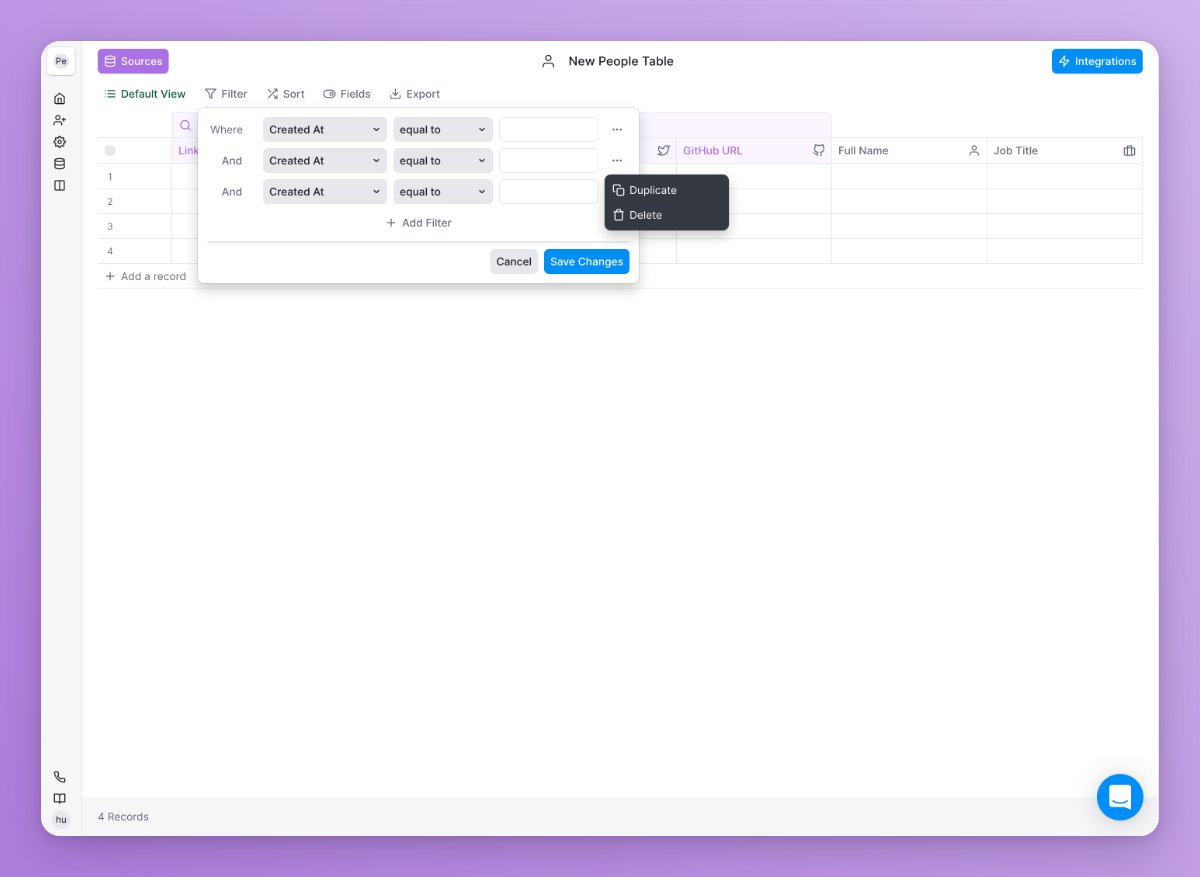Open the Where row 'equal to' operator dropdown

(x=443, y=130)
